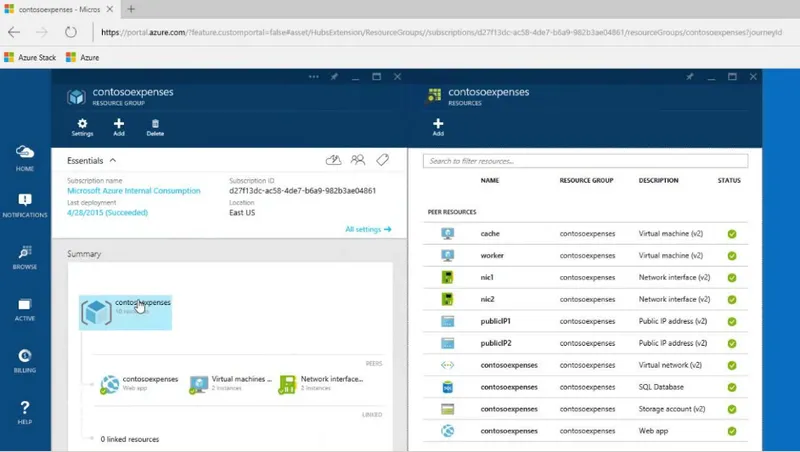Open Help in the left sidebar
The image size is (800, 452).
click(x=24, y=413)
